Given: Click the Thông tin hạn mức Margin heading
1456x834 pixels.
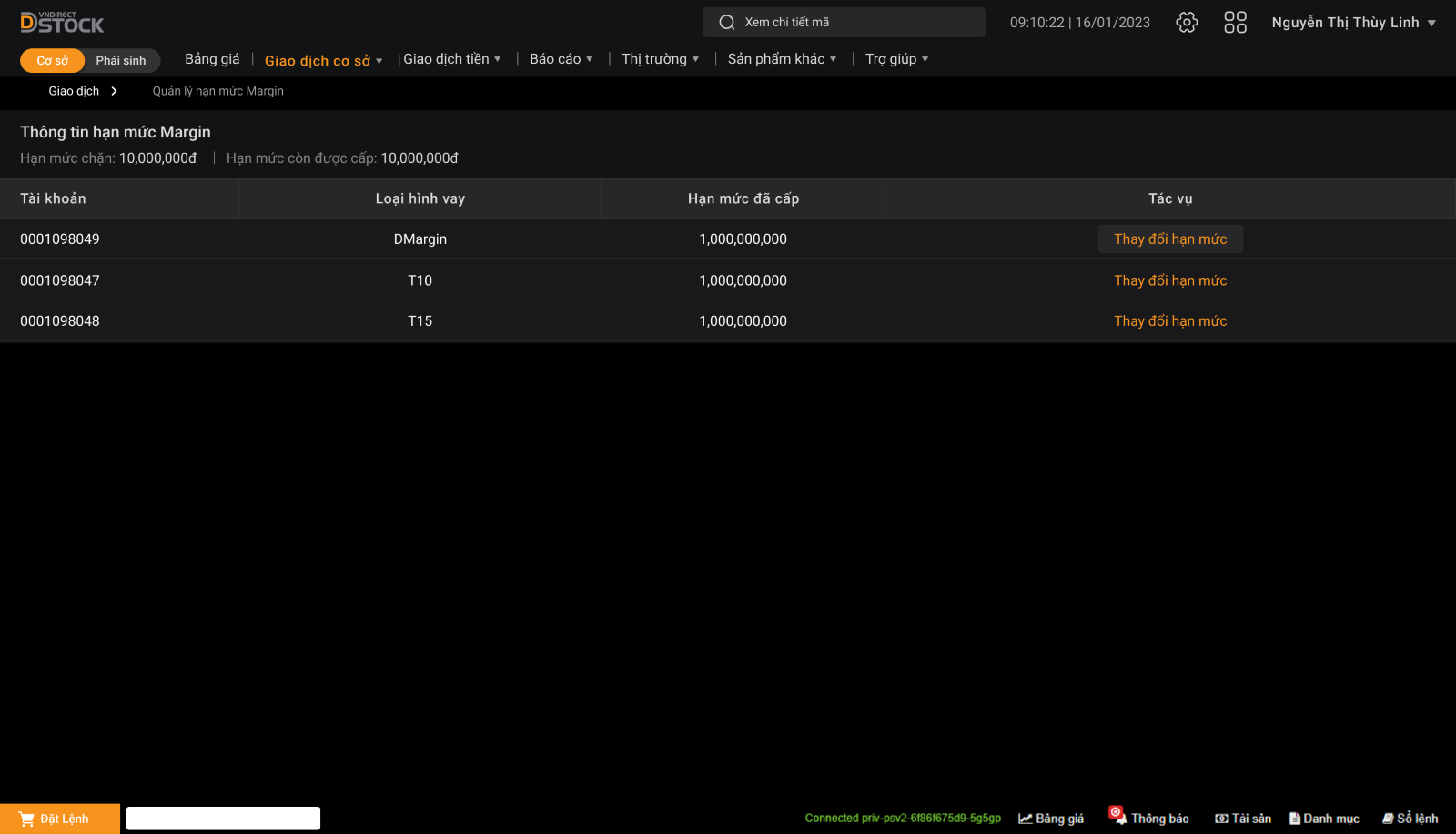Looking at the screenshot, I should coord(116,132).
